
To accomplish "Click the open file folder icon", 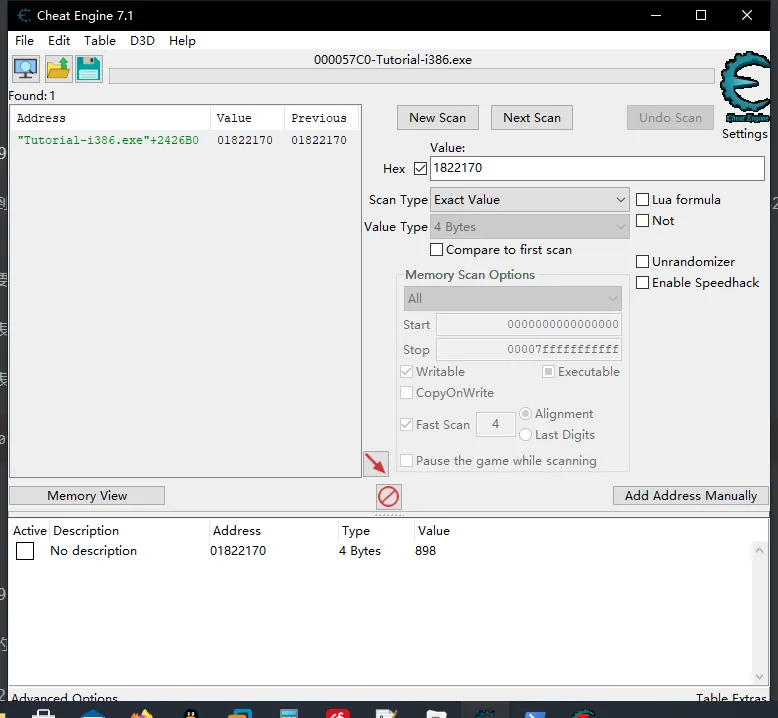I will (58, 69).
